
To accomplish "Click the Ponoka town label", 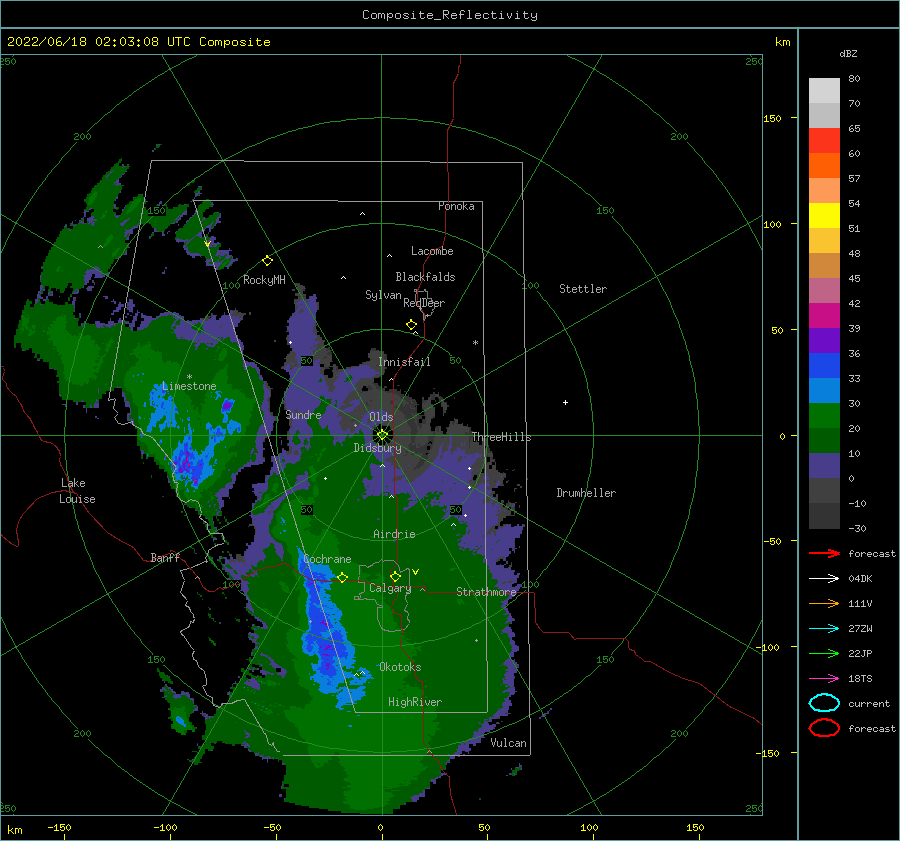I will click(x=456, y=206).
